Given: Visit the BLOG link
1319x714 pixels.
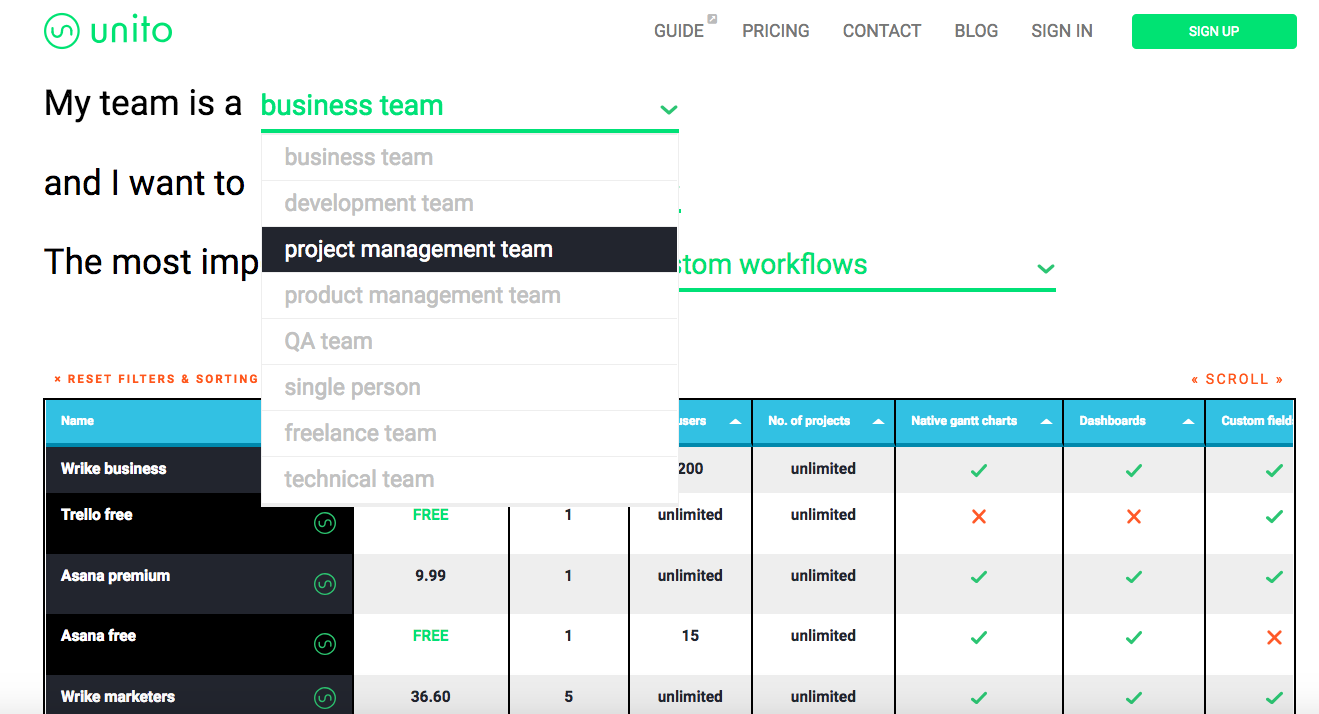Looking at the screenshot, I should 976,31.
